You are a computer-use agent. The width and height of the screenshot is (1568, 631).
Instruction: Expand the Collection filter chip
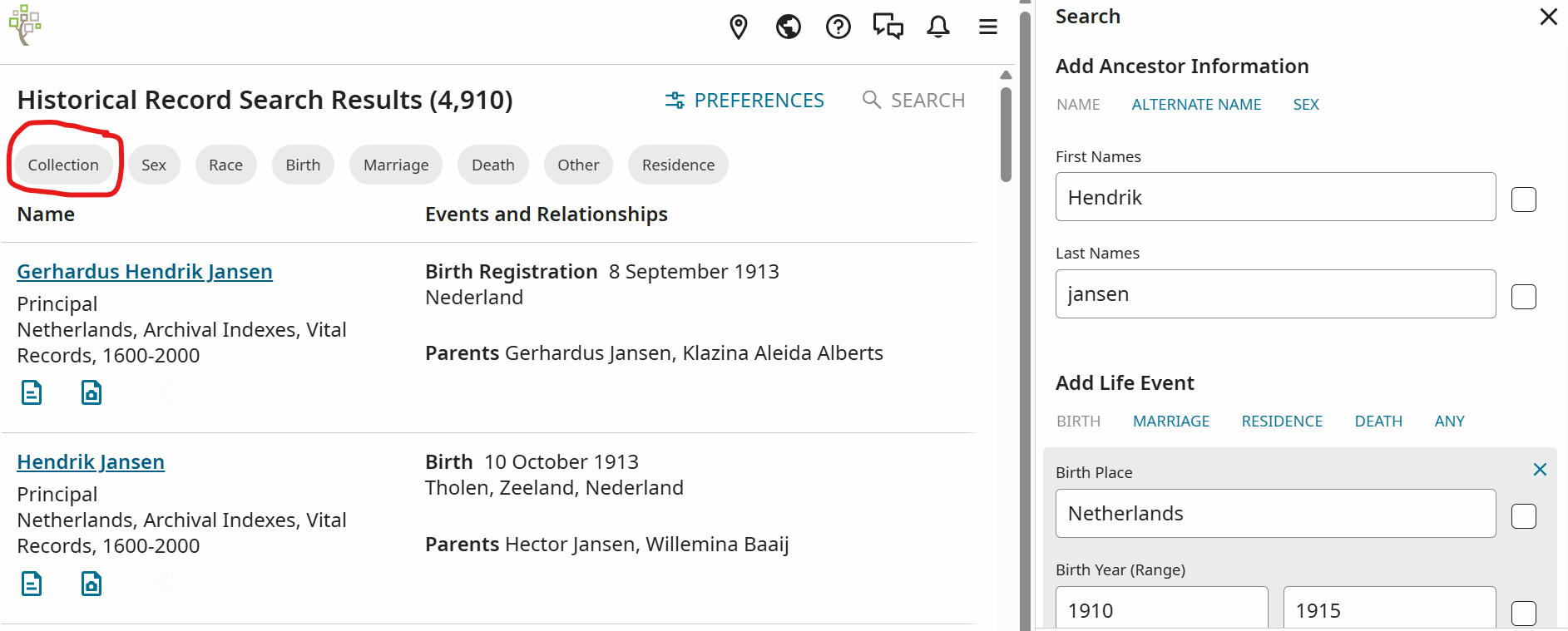point(63,165)
